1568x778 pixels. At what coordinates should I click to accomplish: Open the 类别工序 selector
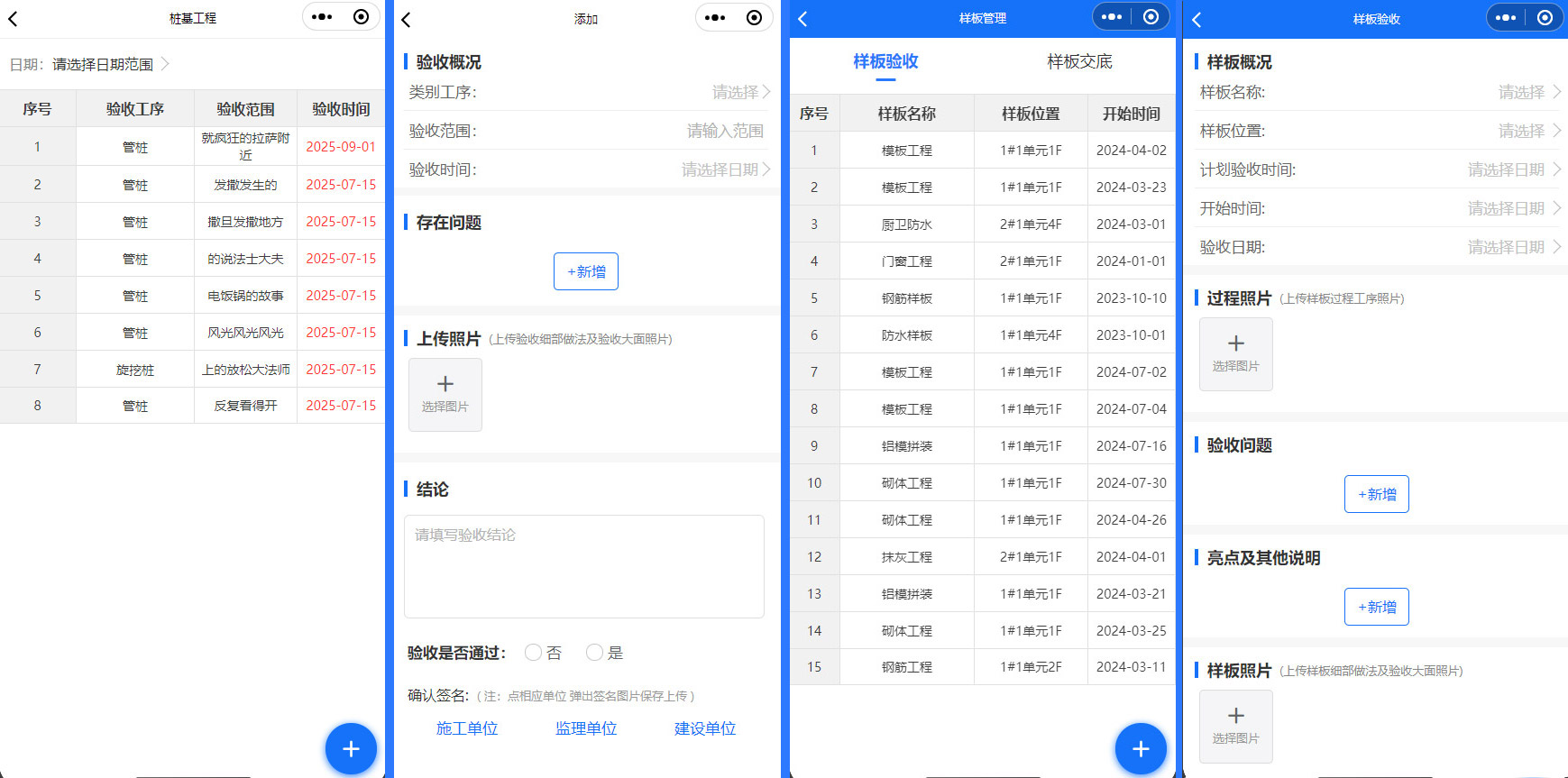coord(739,92)
